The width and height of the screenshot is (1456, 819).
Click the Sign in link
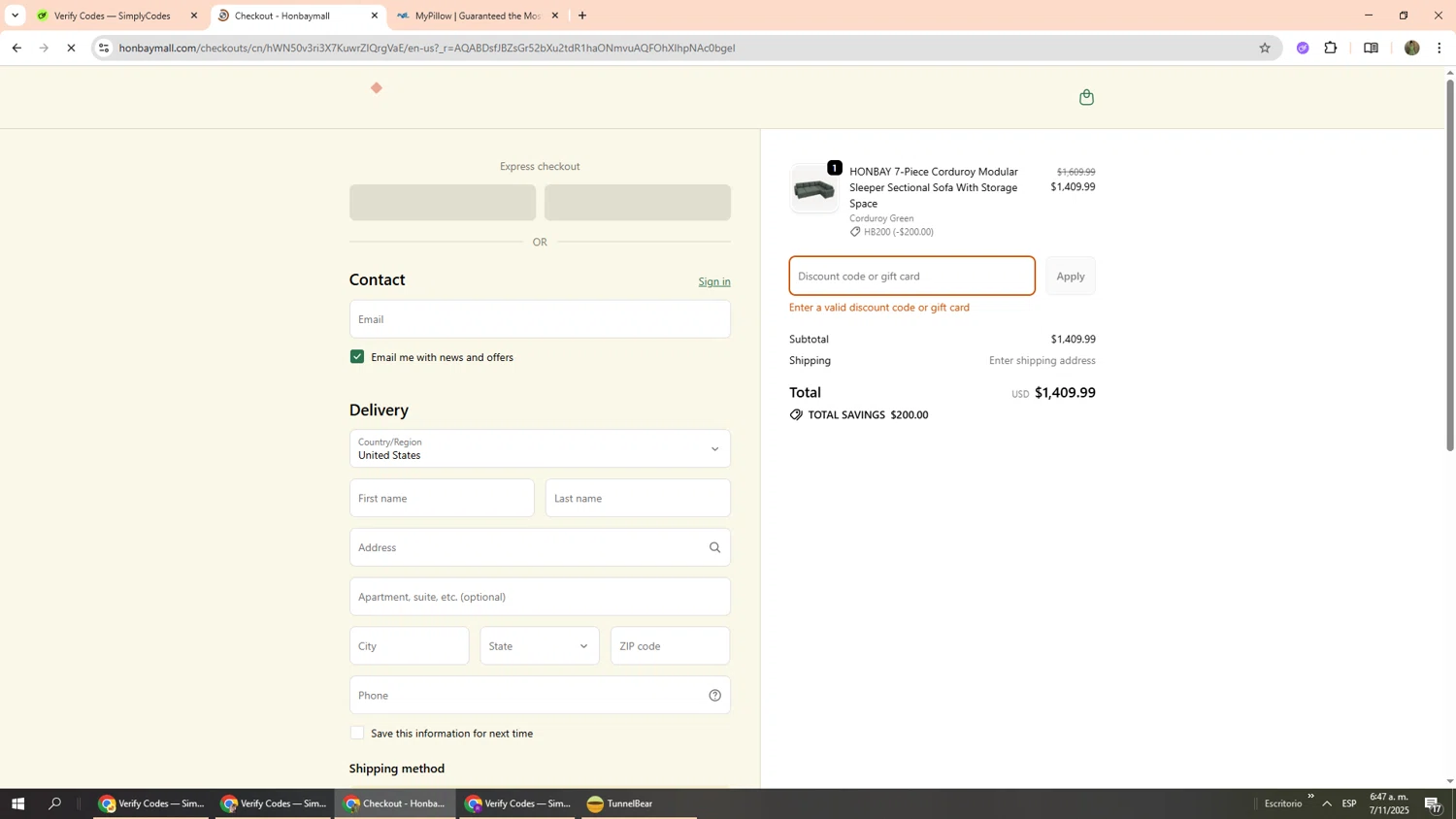[714, 281]
